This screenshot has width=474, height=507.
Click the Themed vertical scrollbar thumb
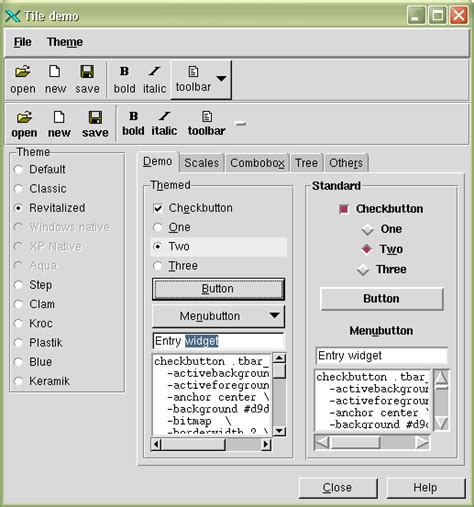tap(279, 371)
